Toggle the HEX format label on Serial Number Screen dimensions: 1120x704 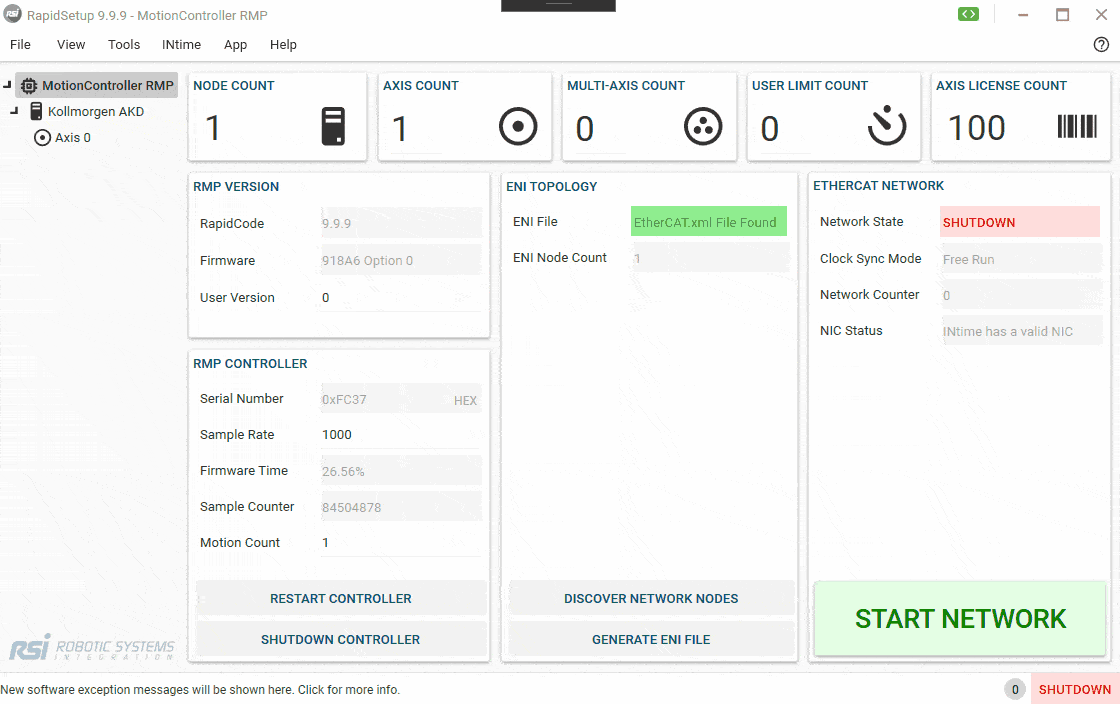tap(465, 401)
